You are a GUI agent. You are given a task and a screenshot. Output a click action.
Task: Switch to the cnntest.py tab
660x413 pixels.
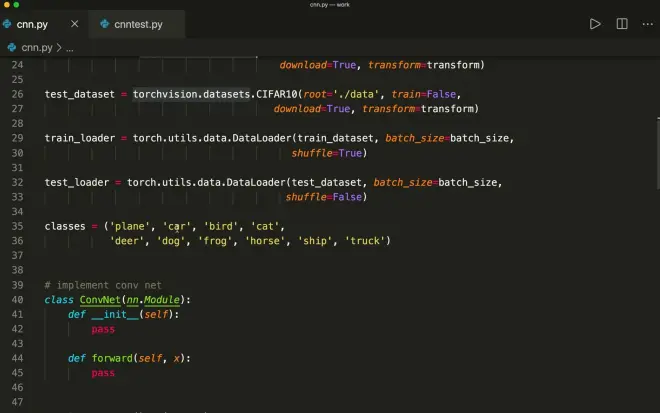pos(137,24)
